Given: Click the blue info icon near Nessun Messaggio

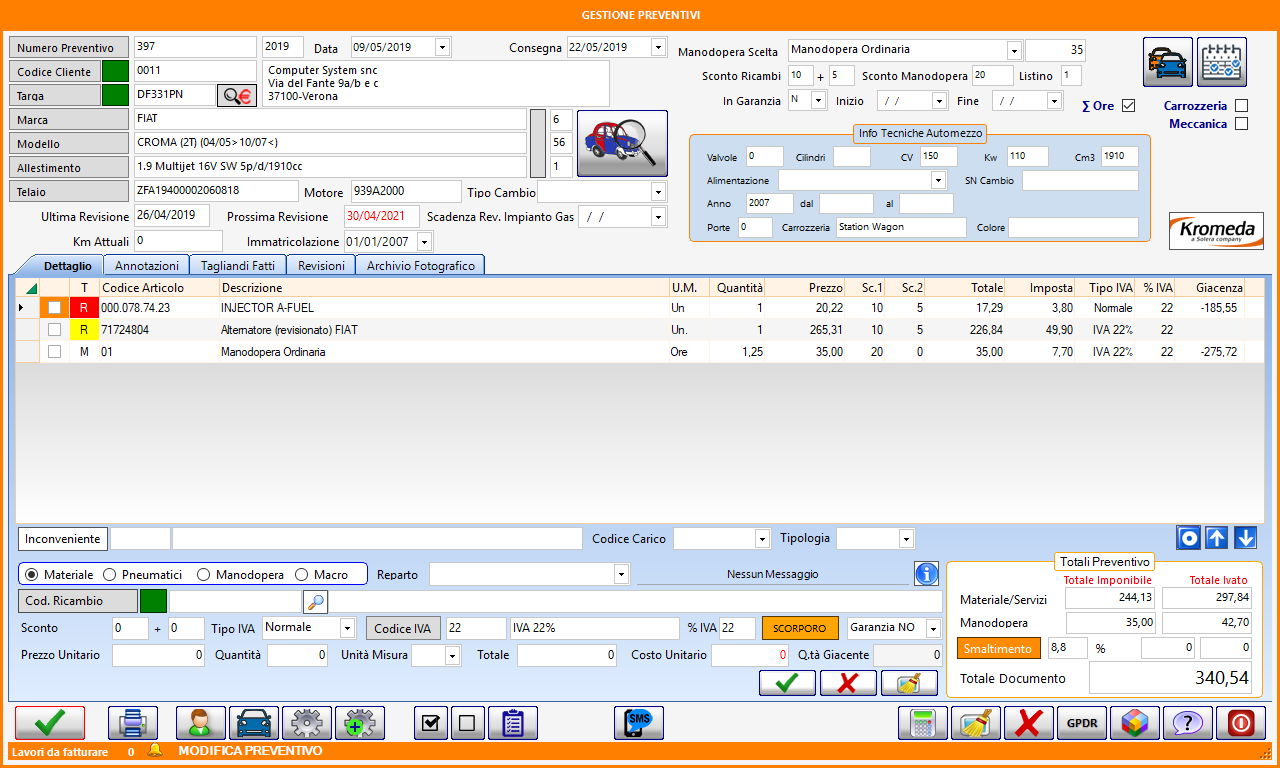Looking at the screenshot, I should point(926,574).
